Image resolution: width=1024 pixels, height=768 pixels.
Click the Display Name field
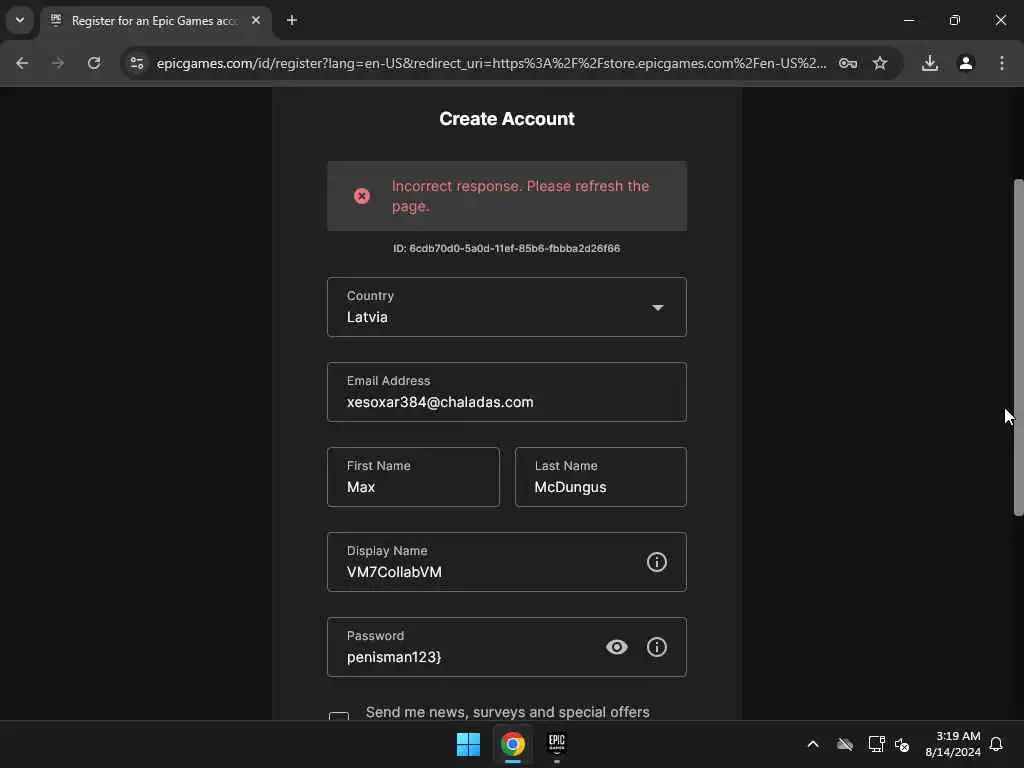[507, 562]
